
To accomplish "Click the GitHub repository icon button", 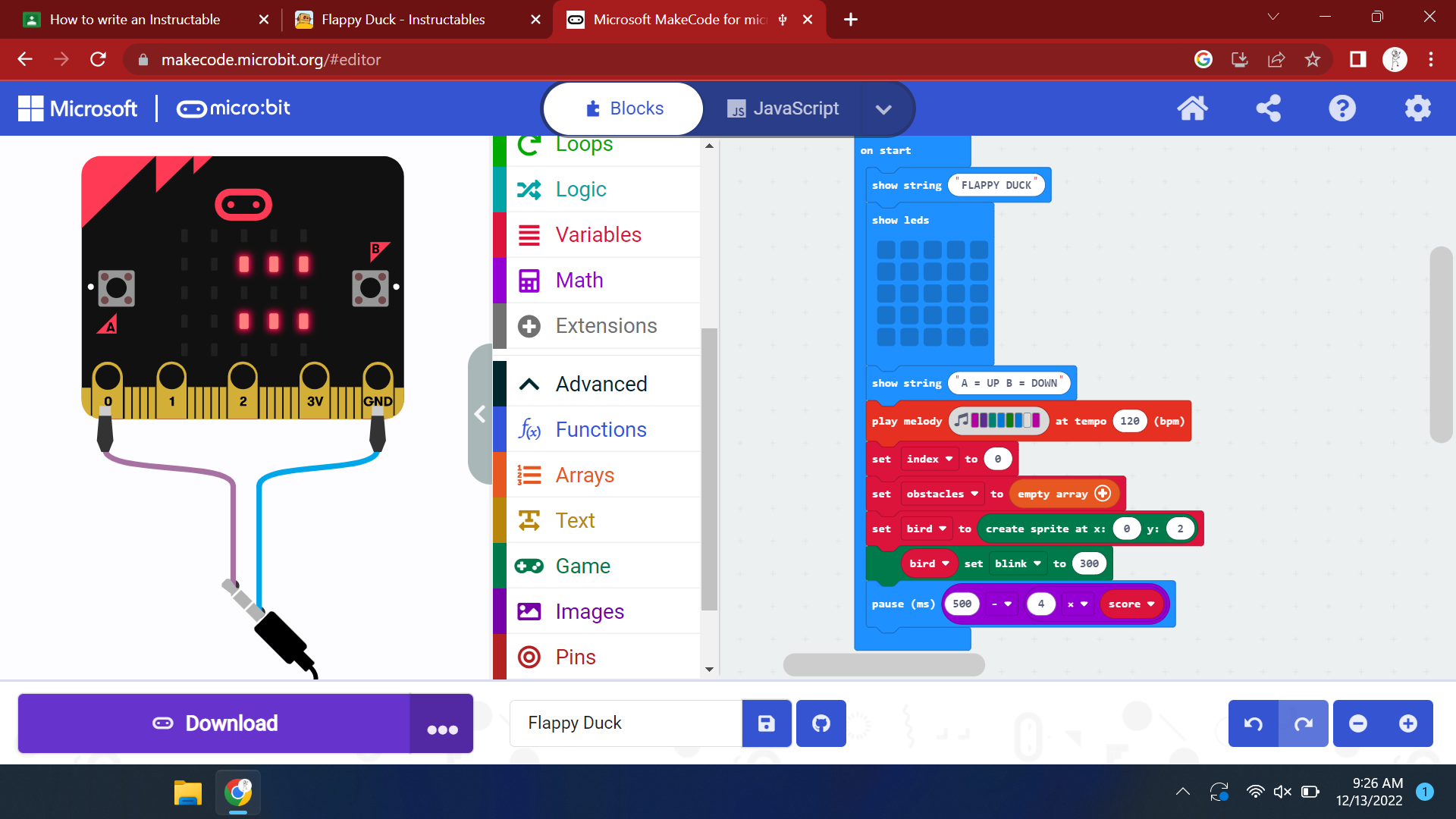I will [x=821, y=723].
